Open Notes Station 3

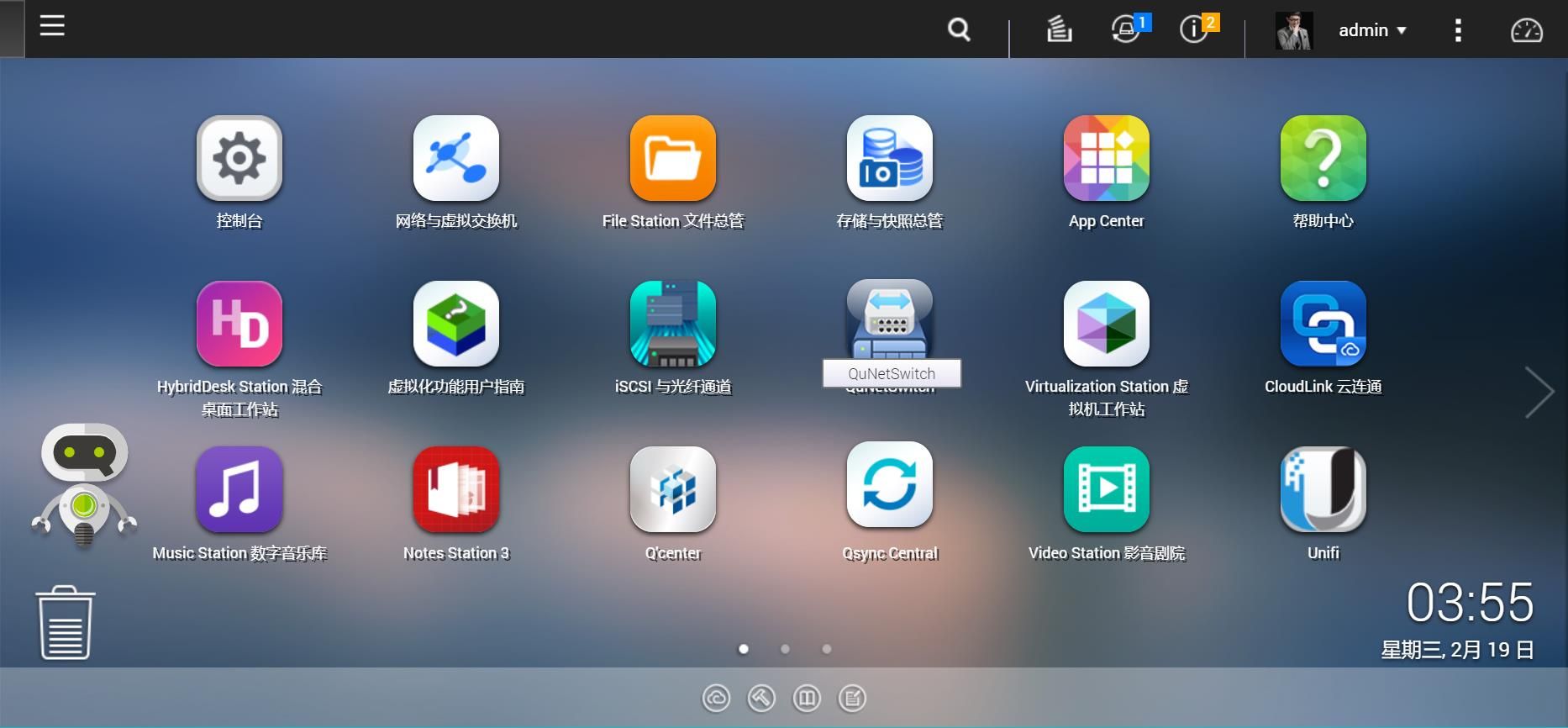(x=456, y=489)
